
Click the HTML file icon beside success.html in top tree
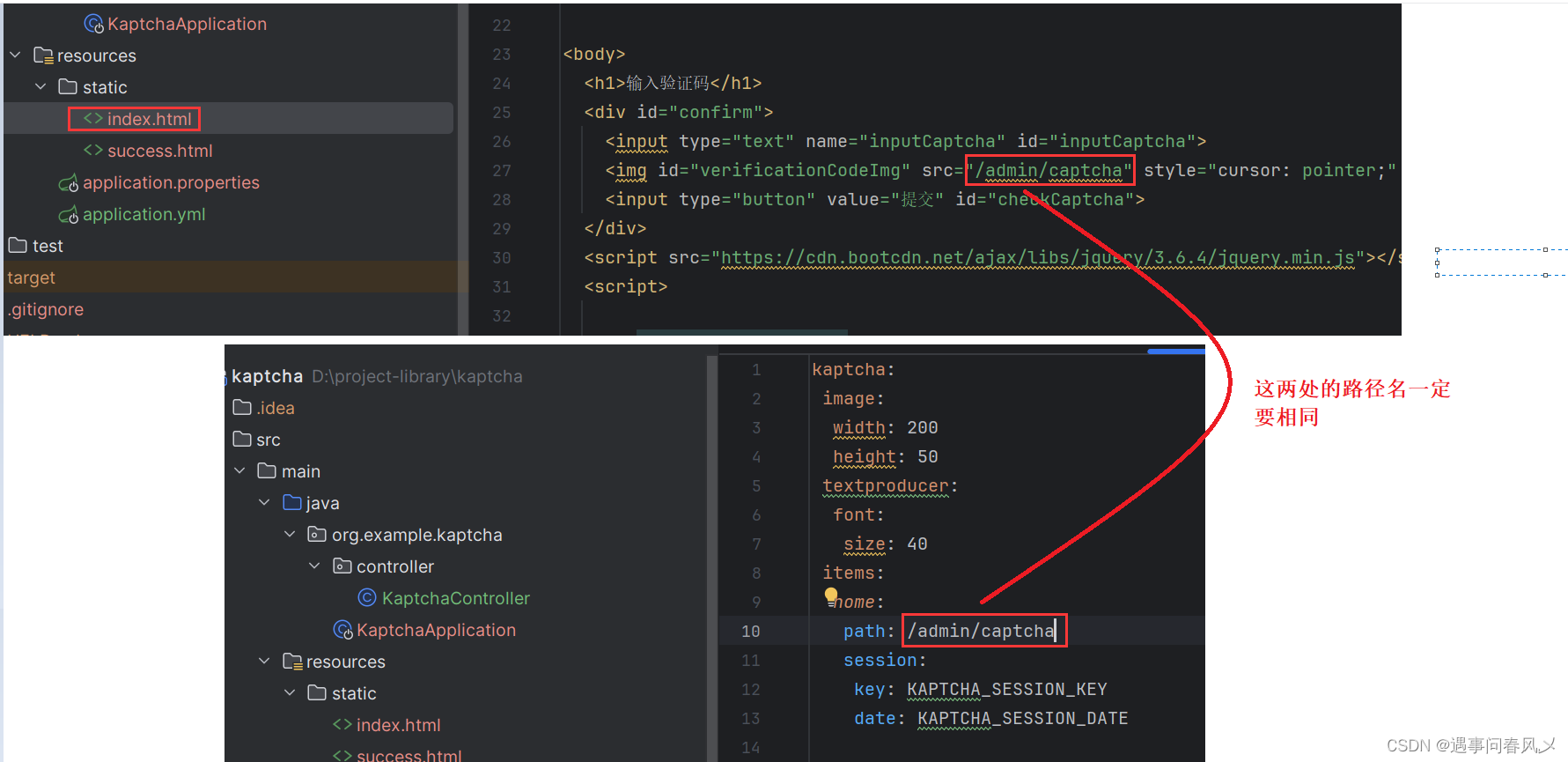click(93, 151)
